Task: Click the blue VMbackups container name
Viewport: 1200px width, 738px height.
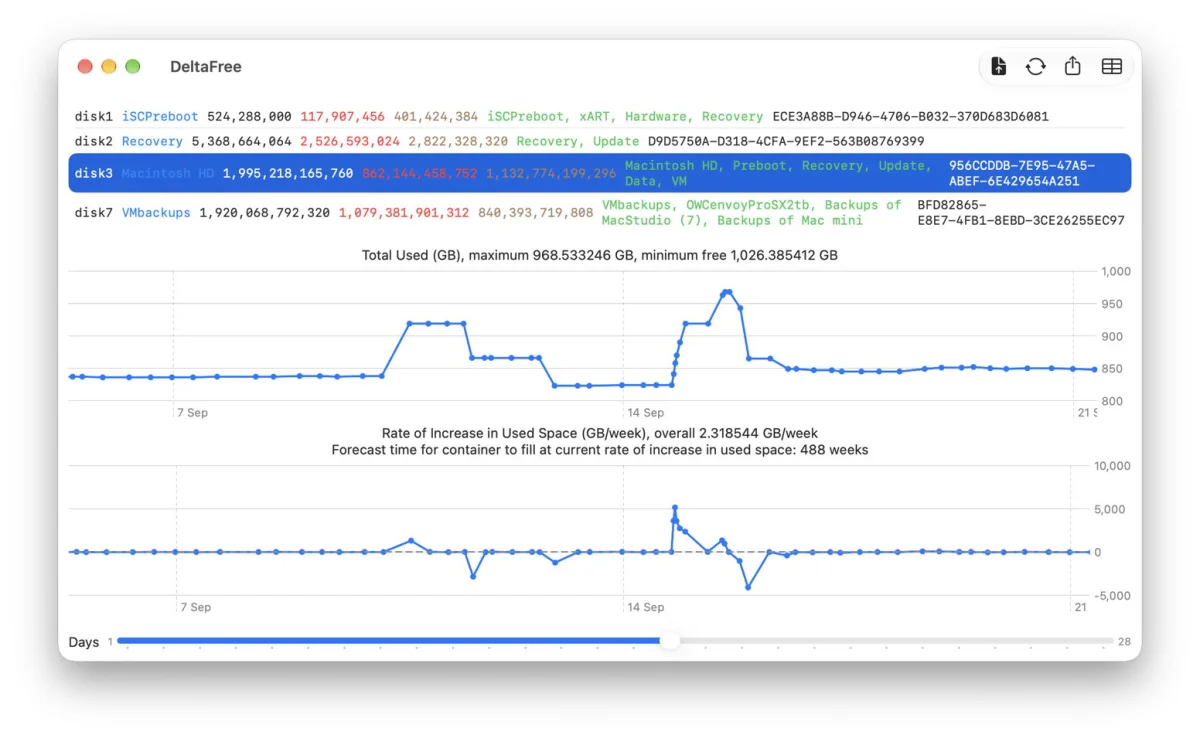Action: point(156,212)
